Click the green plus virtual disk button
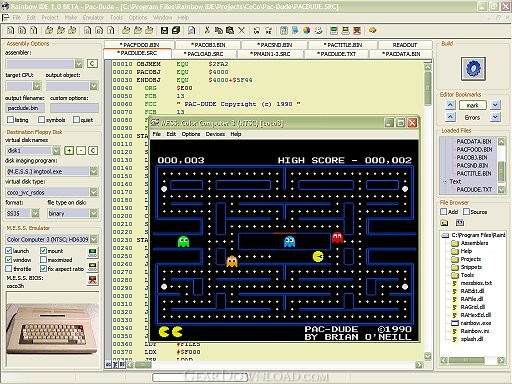Screen dimensions: 512x384 (x=69, y=151)
